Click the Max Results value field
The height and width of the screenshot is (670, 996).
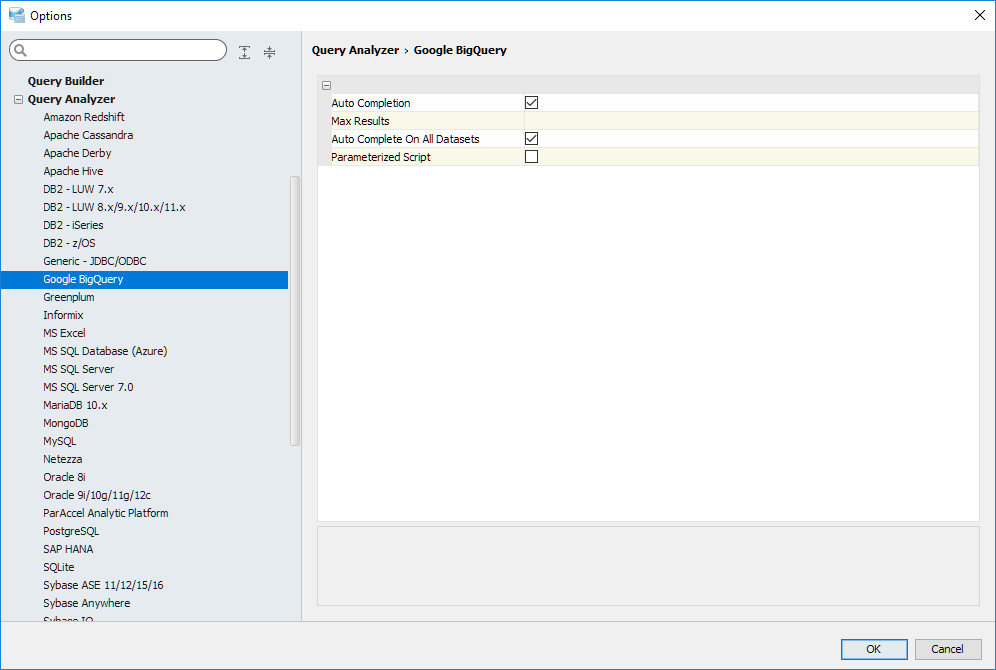point(750,121)
